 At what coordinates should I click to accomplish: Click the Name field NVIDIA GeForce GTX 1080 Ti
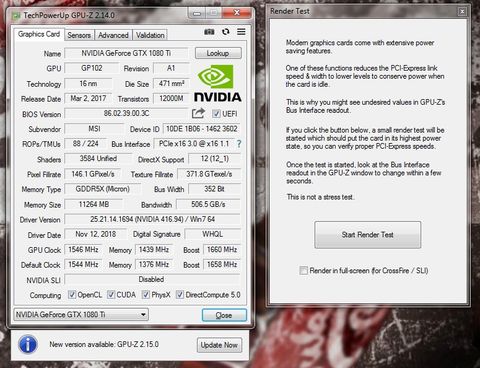pos(126,53)
